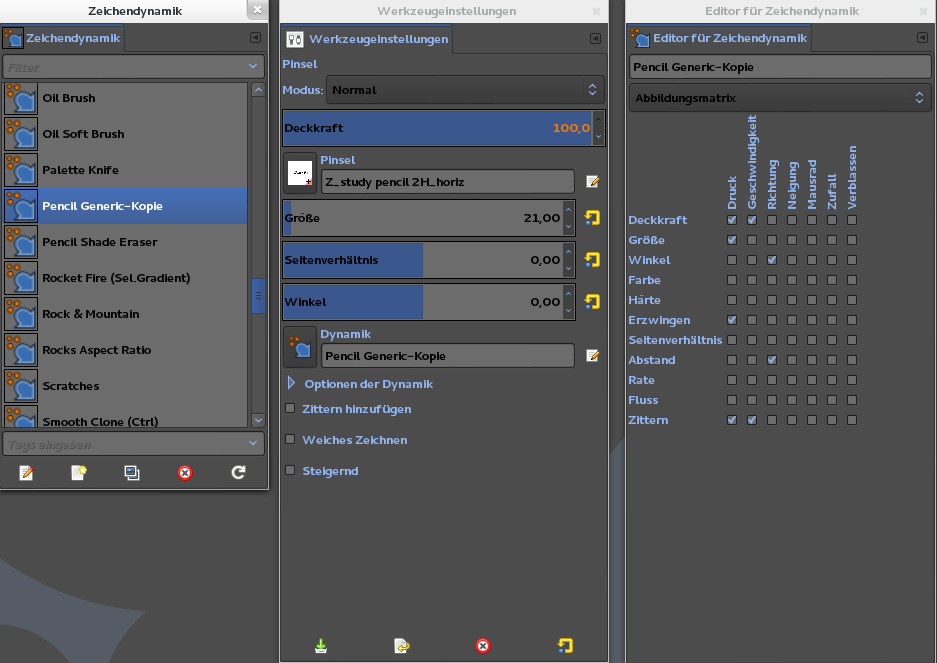Open brush editor icon next to brush name
Screen dimensions: 937x663
point(592,182)
